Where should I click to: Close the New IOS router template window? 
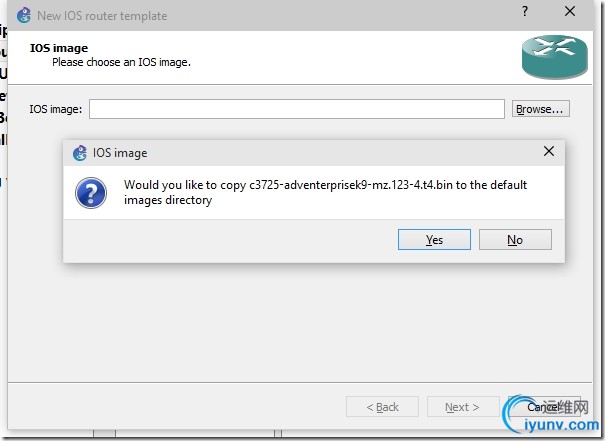pyautogui.click(x=570, y=11)
